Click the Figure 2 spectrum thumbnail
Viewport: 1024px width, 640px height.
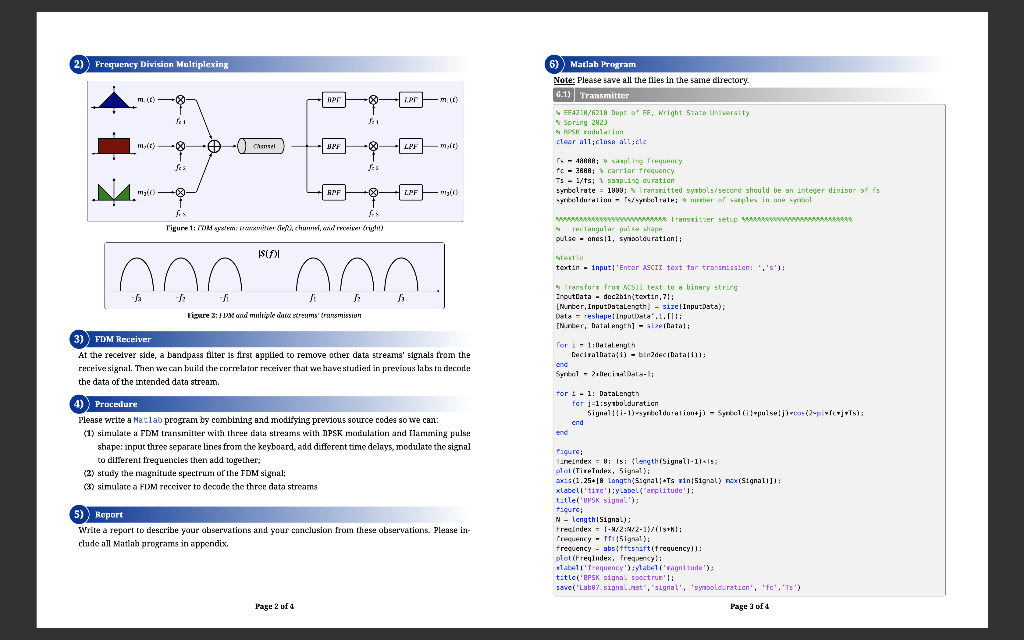274,275
